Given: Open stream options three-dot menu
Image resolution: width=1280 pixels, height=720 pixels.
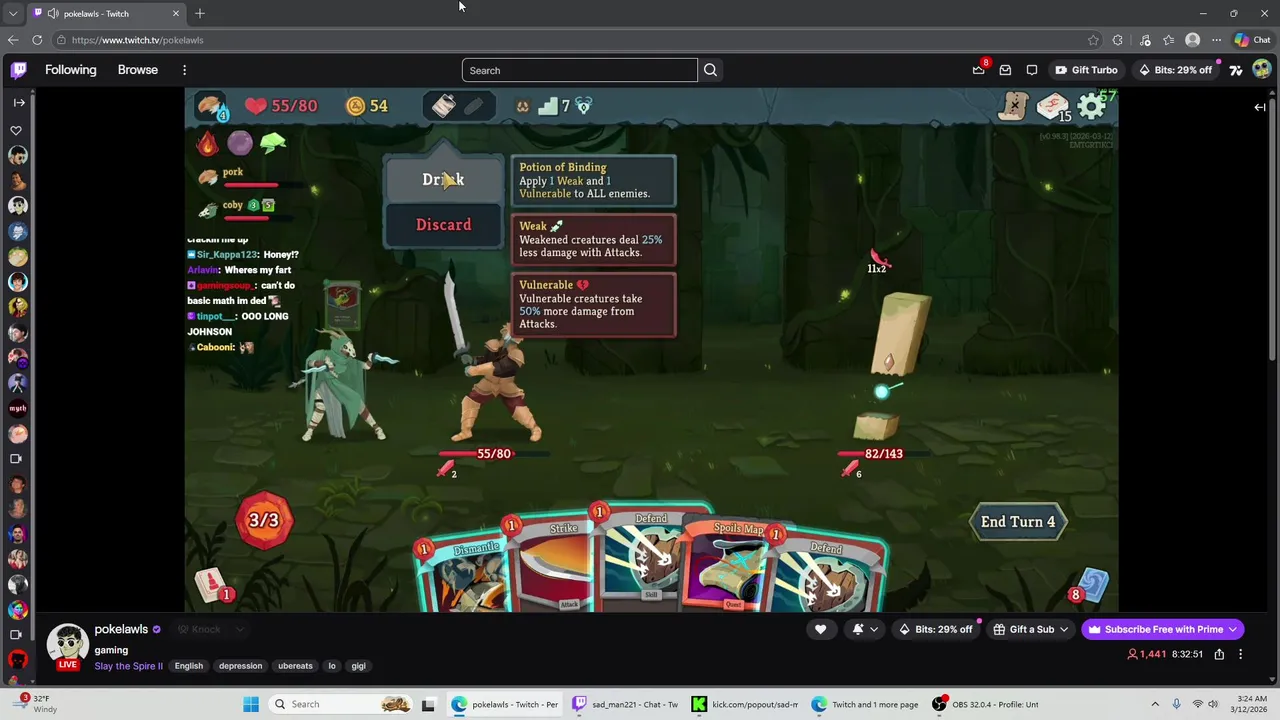Looking at the screenshot, I should point(1240,654).
